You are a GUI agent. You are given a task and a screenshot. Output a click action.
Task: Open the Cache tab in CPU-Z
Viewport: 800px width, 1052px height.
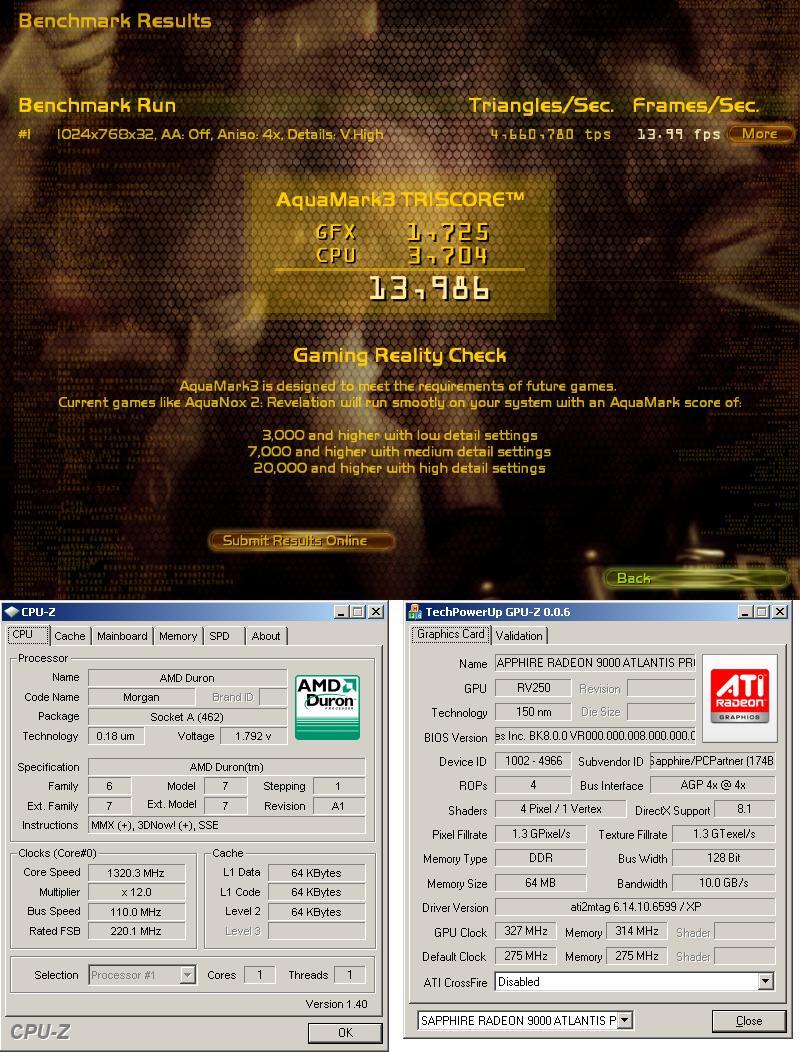pos(70,636)
